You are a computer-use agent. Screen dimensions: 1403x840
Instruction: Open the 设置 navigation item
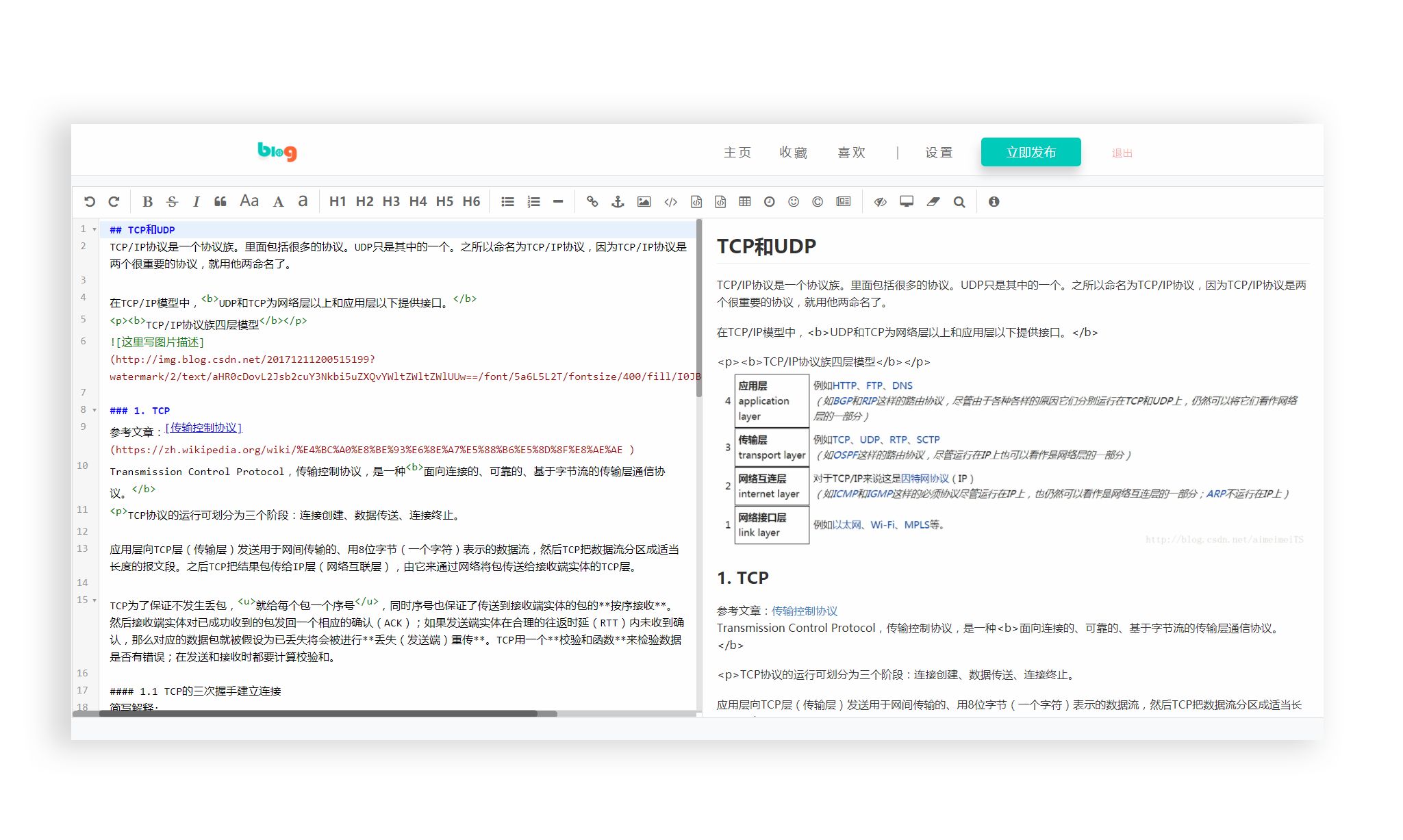click(x=939, y=153)
